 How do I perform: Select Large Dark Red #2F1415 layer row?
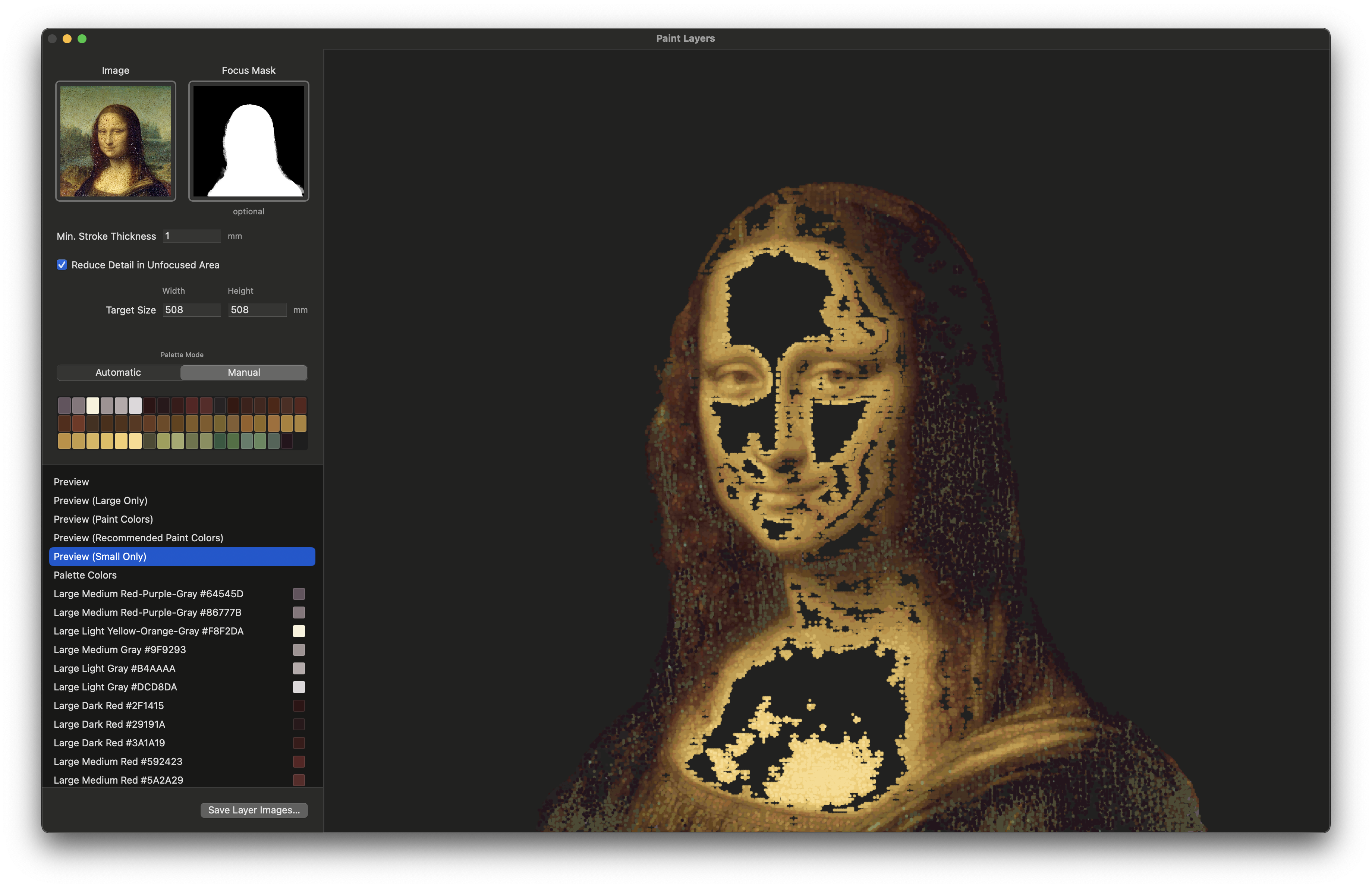coord(108,705)
